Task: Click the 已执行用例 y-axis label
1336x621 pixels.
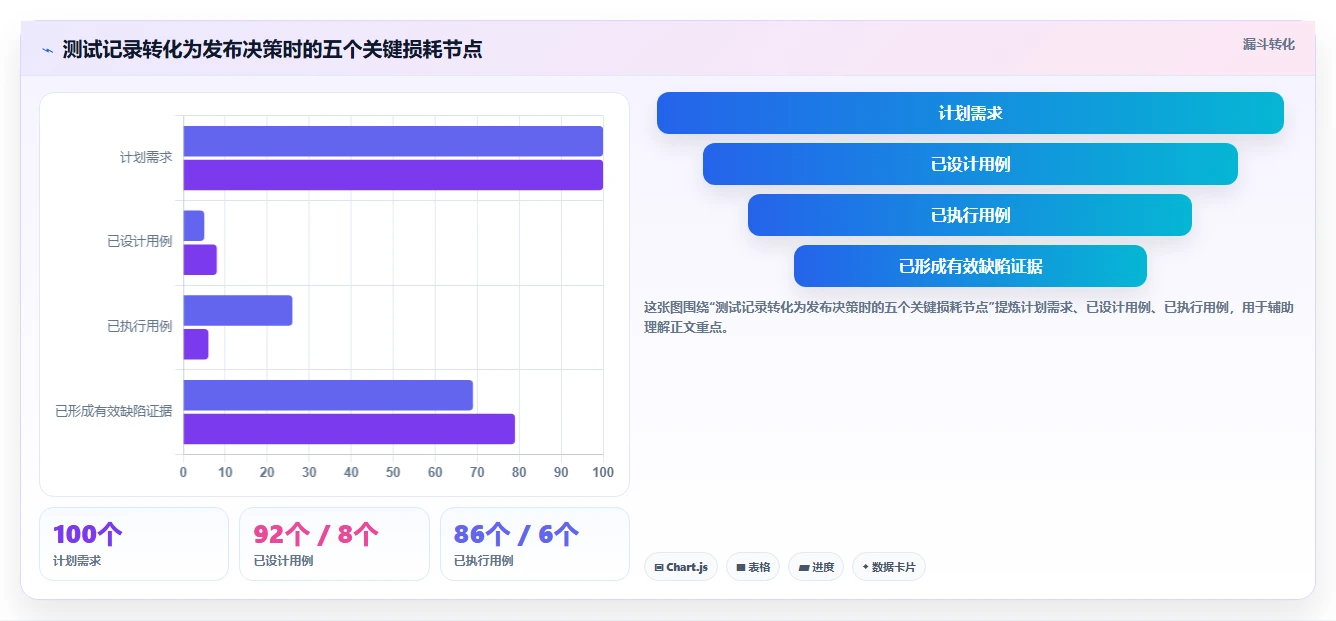Action: (x=140, y=326)
